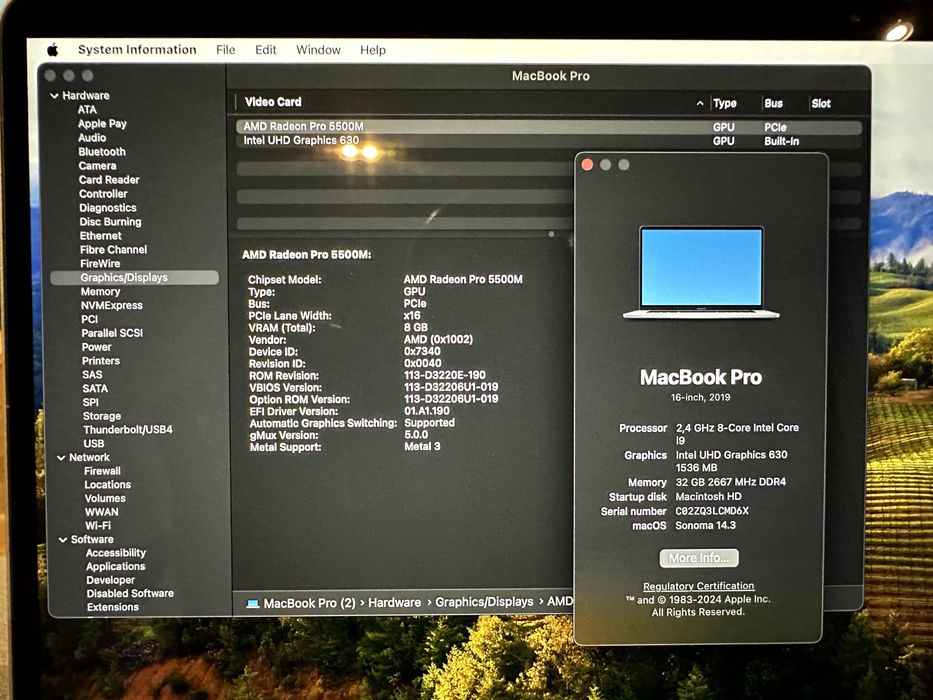Open the Window menu
The width and height of the screenshot is (933, 700).
click(318, 50)
